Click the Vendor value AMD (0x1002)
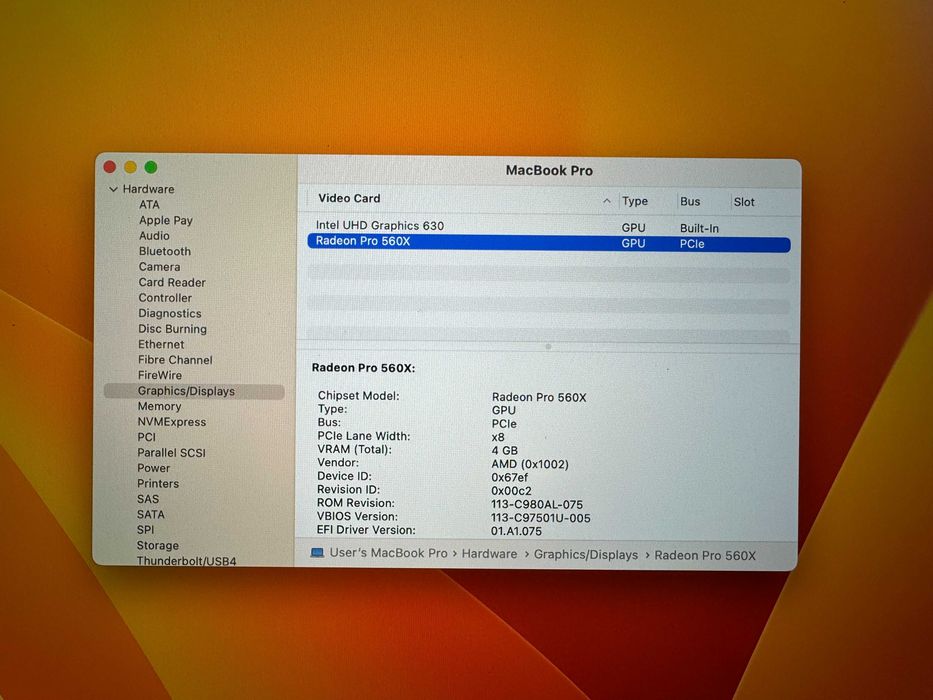 pyautogui.click(x=530, y=464)
